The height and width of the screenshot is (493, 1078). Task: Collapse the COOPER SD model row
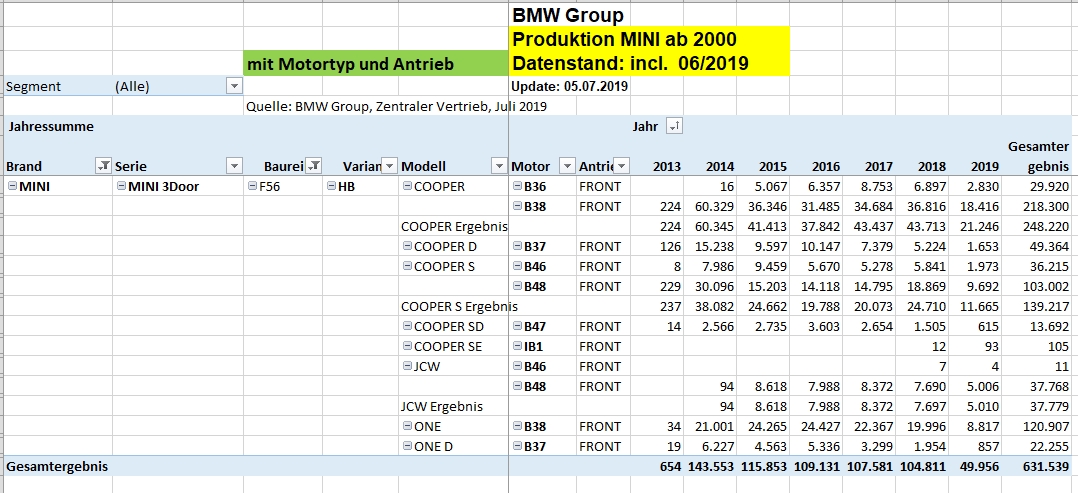tap(407, 326)
